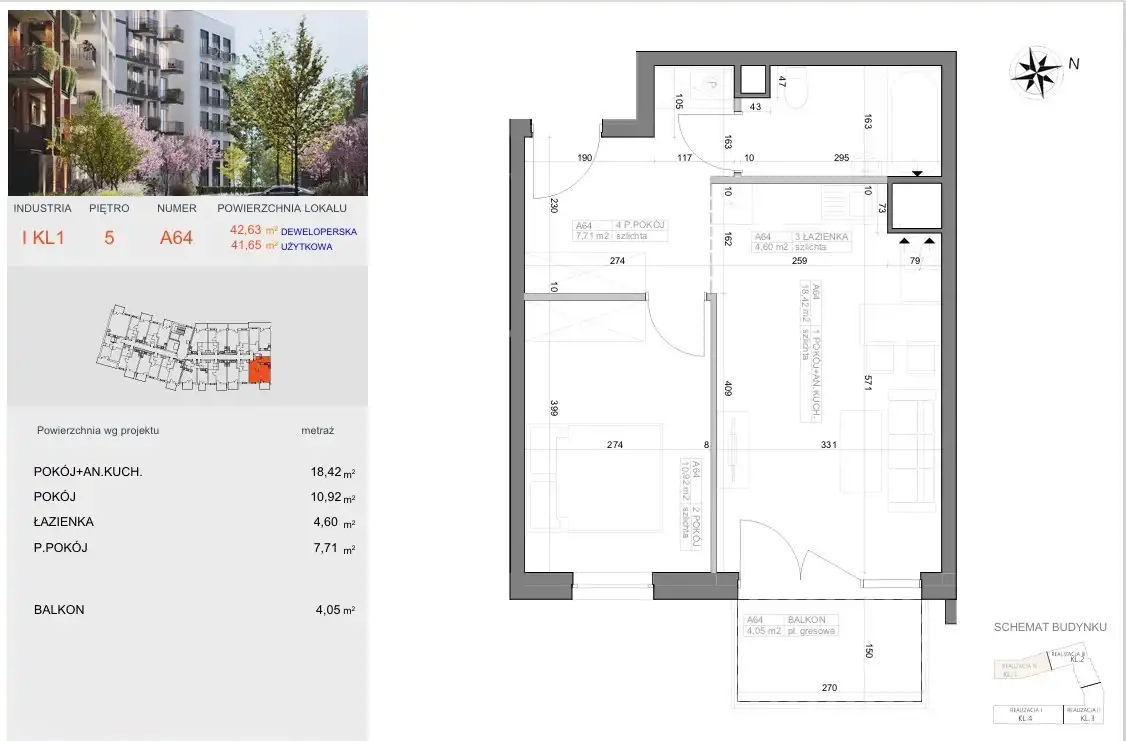Image resolution: width=1126 pixels, height=741 pixels.
Task: Click the DEWELOPERSKA area label
Action: click(x=319, y=231)
